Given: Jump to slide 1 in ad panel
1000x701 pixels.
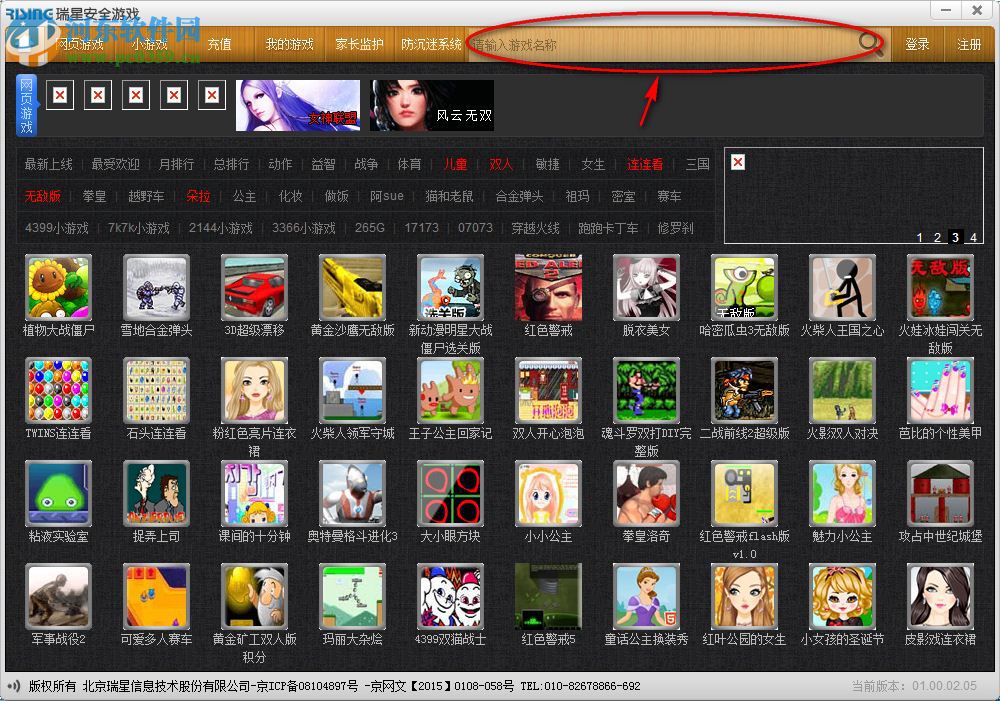Looking at the screenshot, I should pos(920,237).
